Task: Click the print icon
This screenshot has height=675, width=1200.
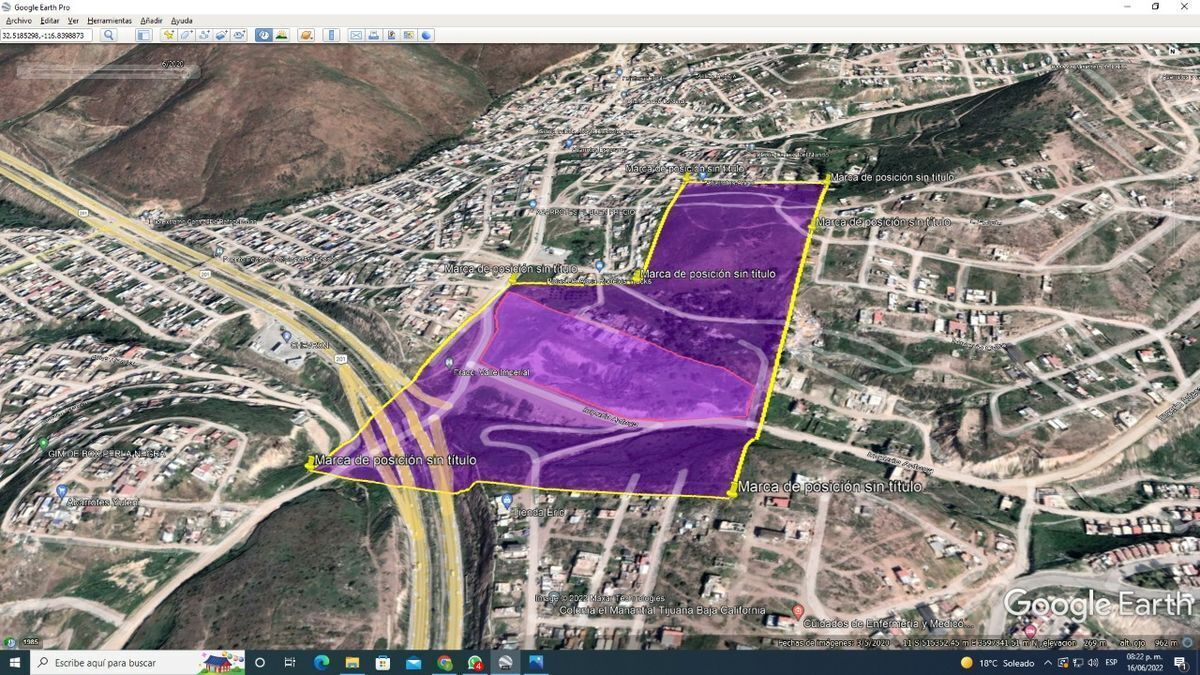Action: pyautogui.click(x=373, y=35)
